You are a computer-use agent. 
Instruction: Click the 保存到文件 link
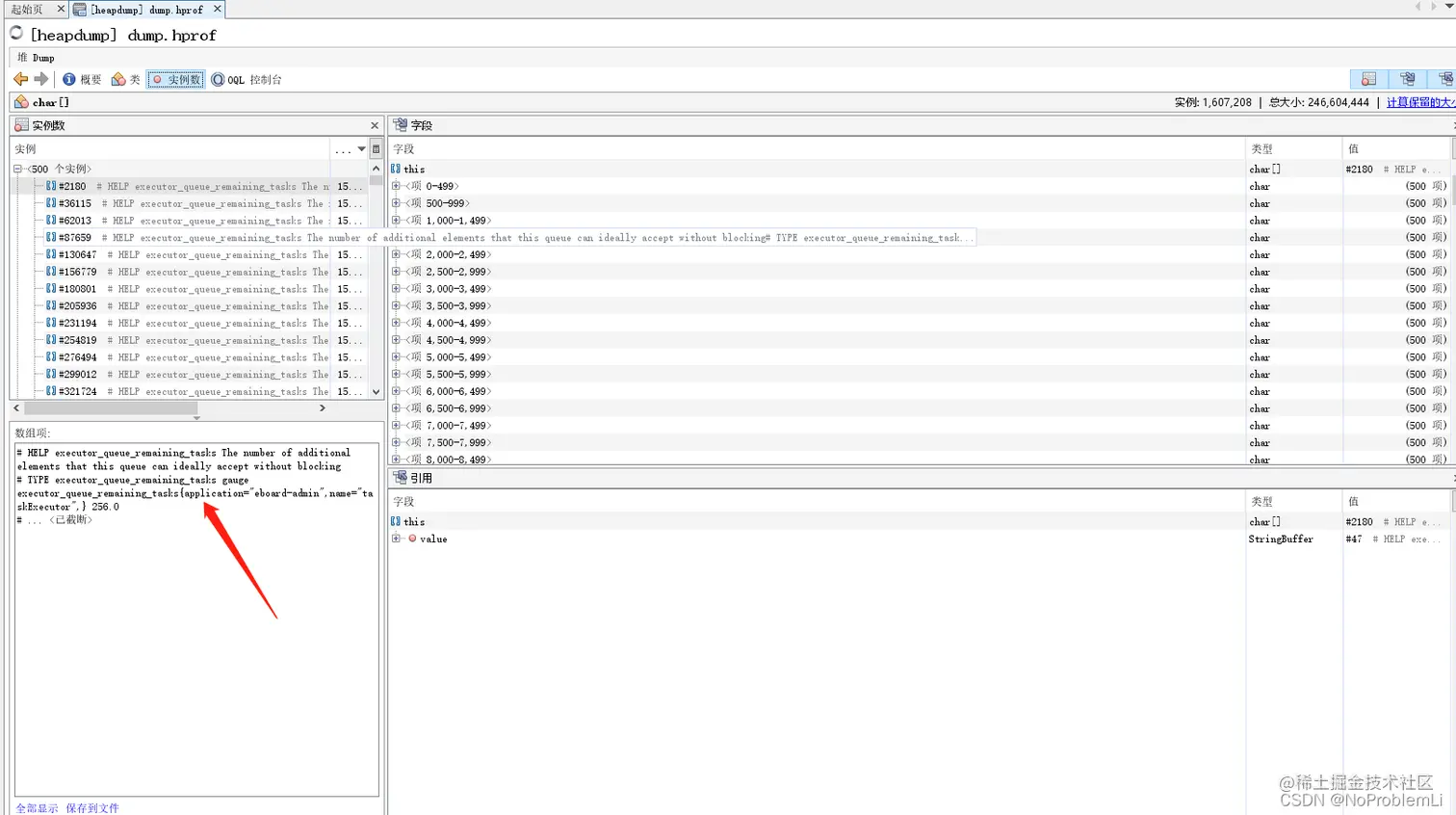(92, 808)
